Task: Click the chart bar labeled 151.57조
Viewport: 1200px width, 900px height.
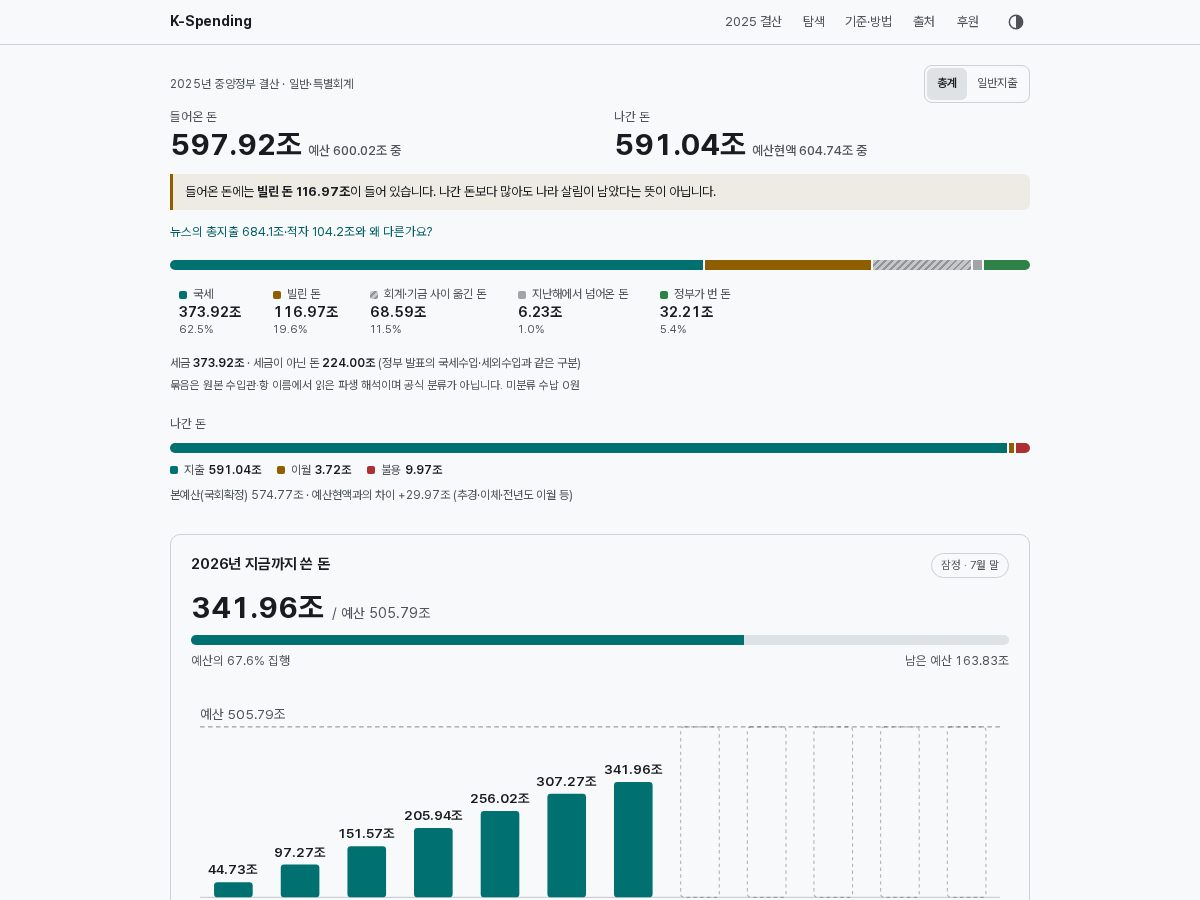Action: pyautogui.click(x=367, y=871)
